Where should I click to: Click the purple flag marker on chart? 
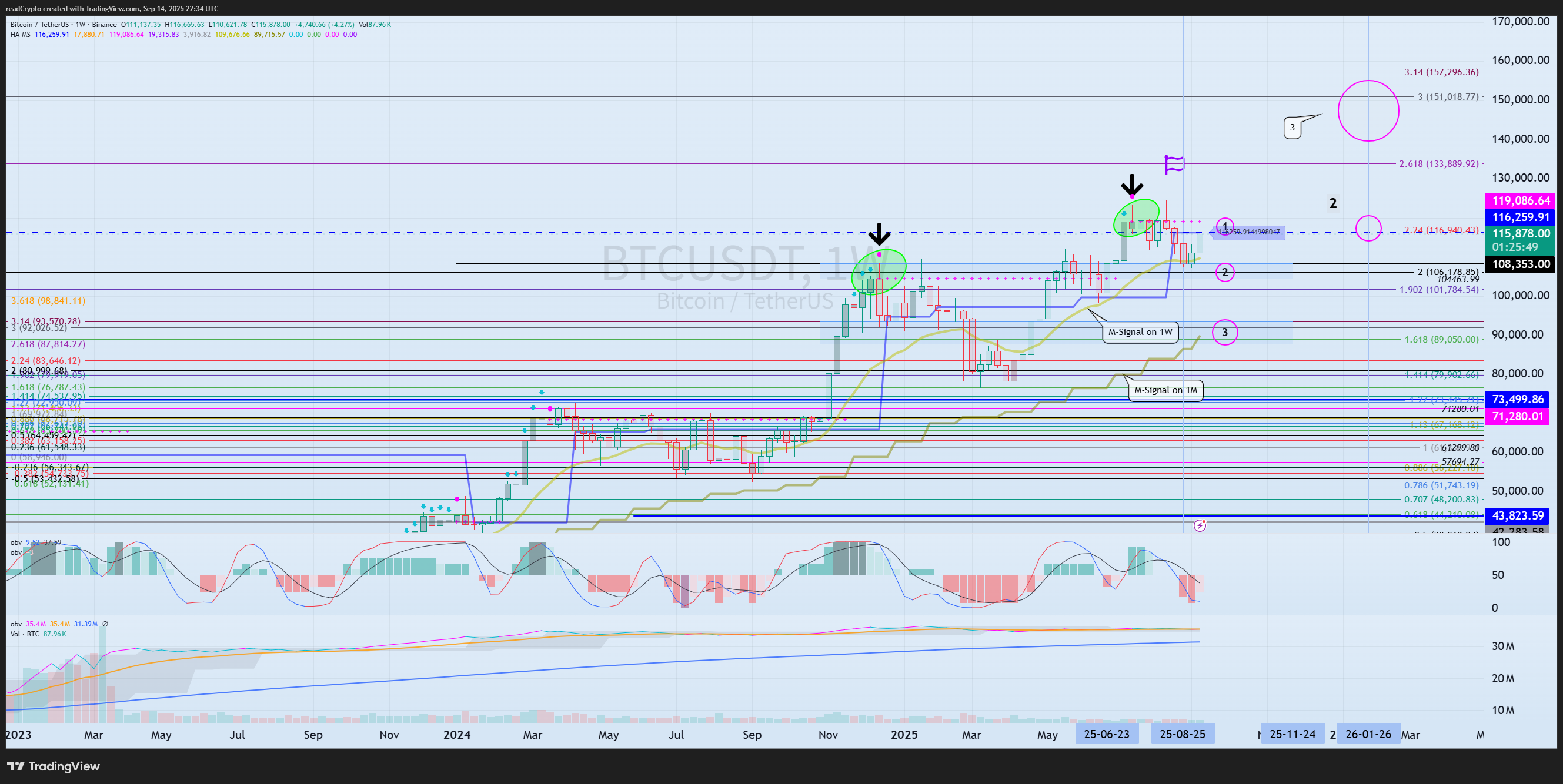[x=1174, y=165]
